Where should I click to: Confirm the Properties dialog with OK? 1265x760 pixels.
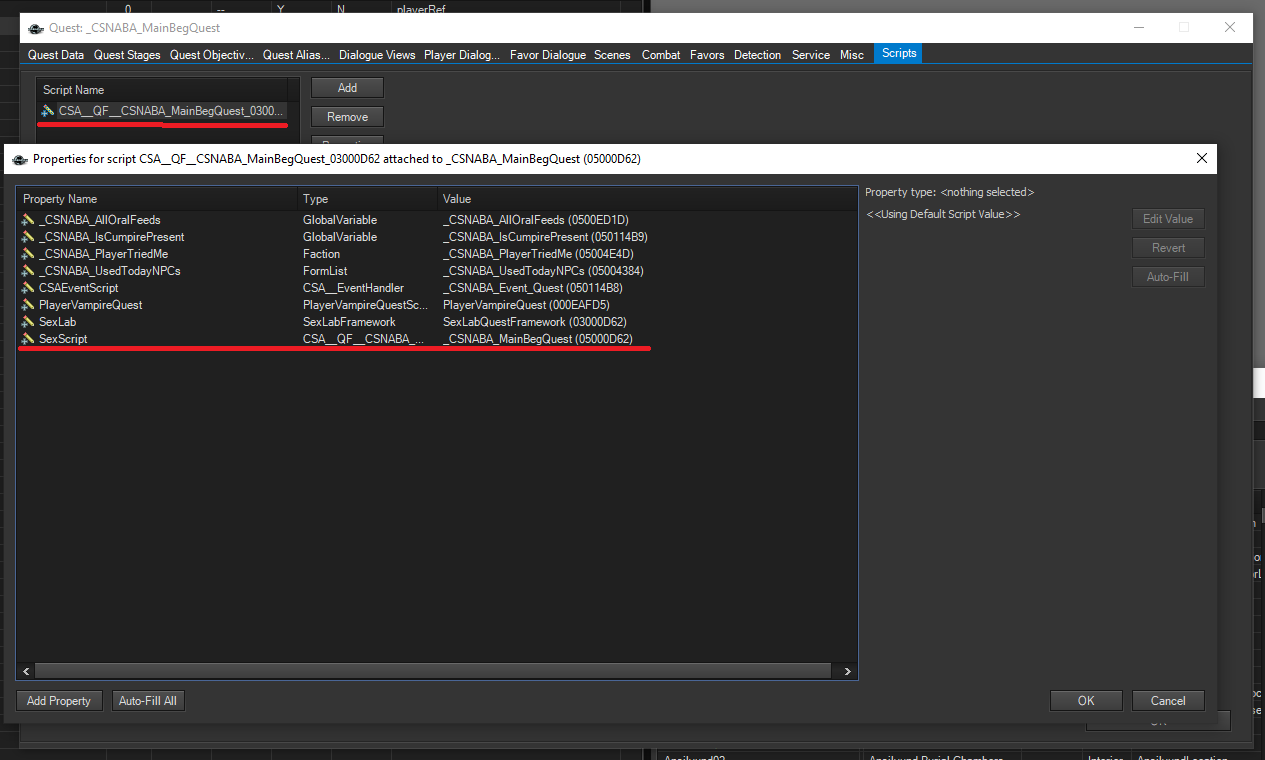1086,701
